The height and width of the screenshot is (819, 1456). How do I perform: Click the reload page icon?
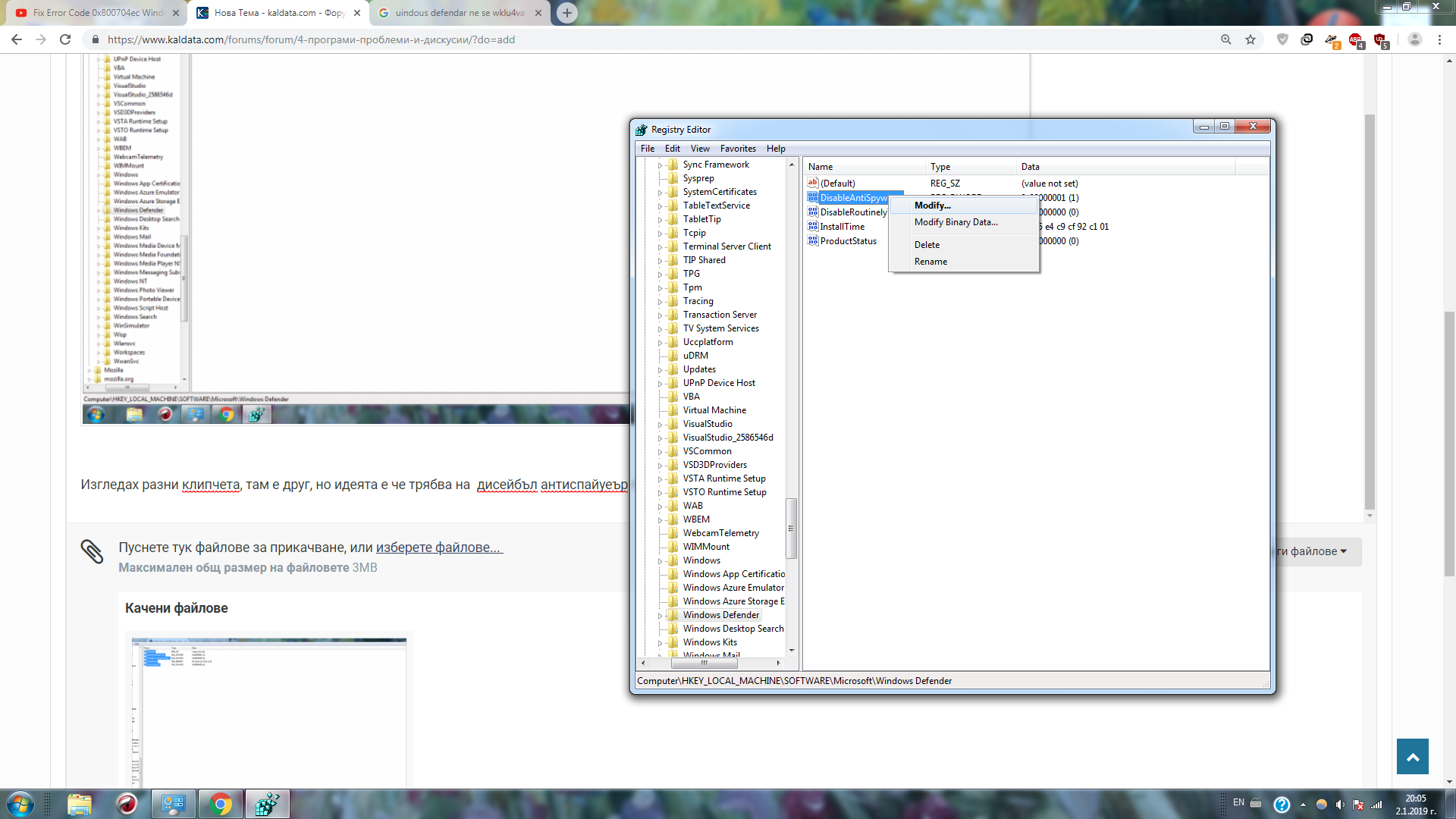65,39
